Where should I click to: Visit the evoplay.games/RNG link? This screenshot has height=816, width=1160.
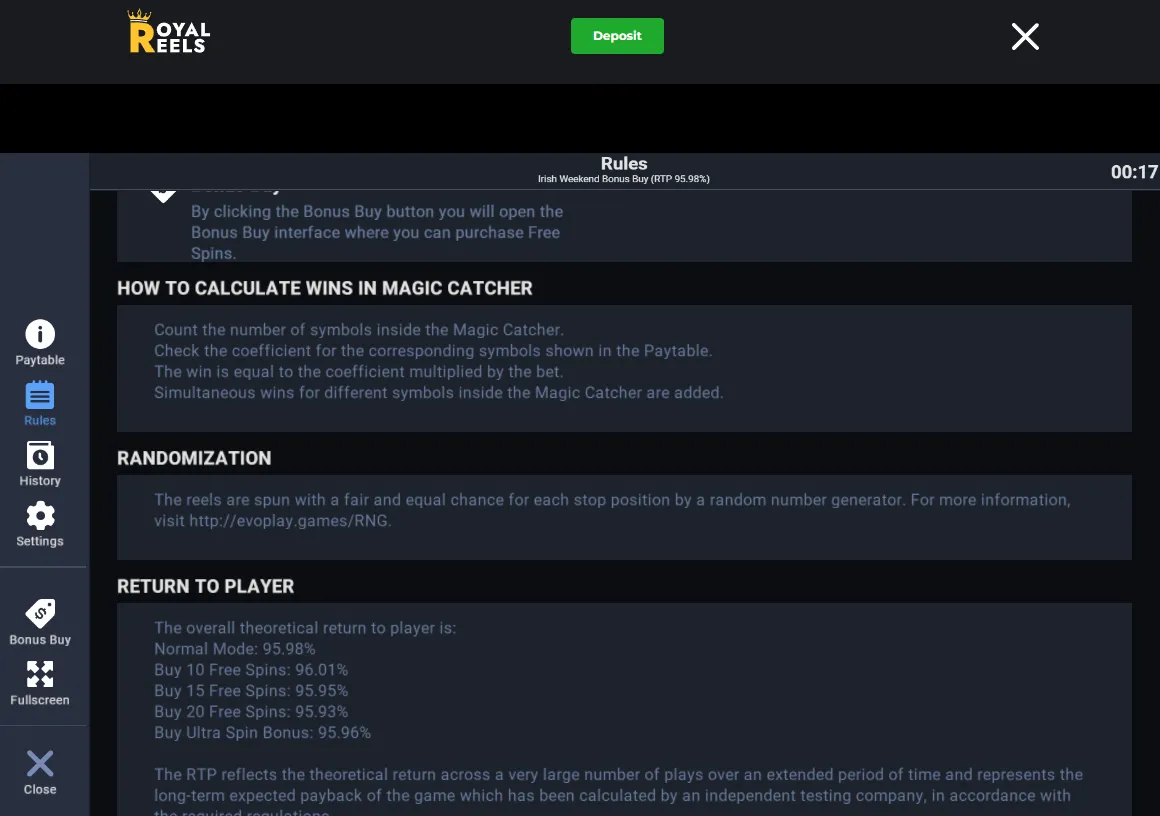(x=289, y=521)
